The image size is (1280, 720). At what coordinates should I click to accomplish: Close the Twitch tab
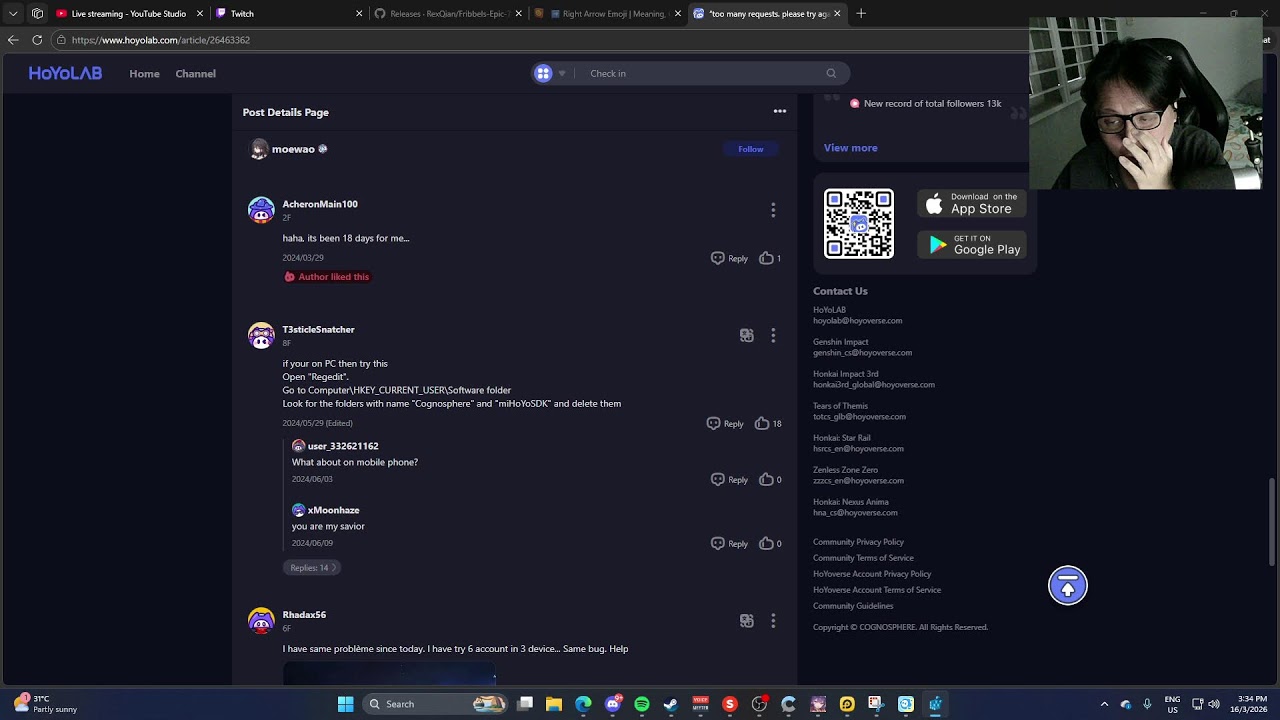(359, 14)
